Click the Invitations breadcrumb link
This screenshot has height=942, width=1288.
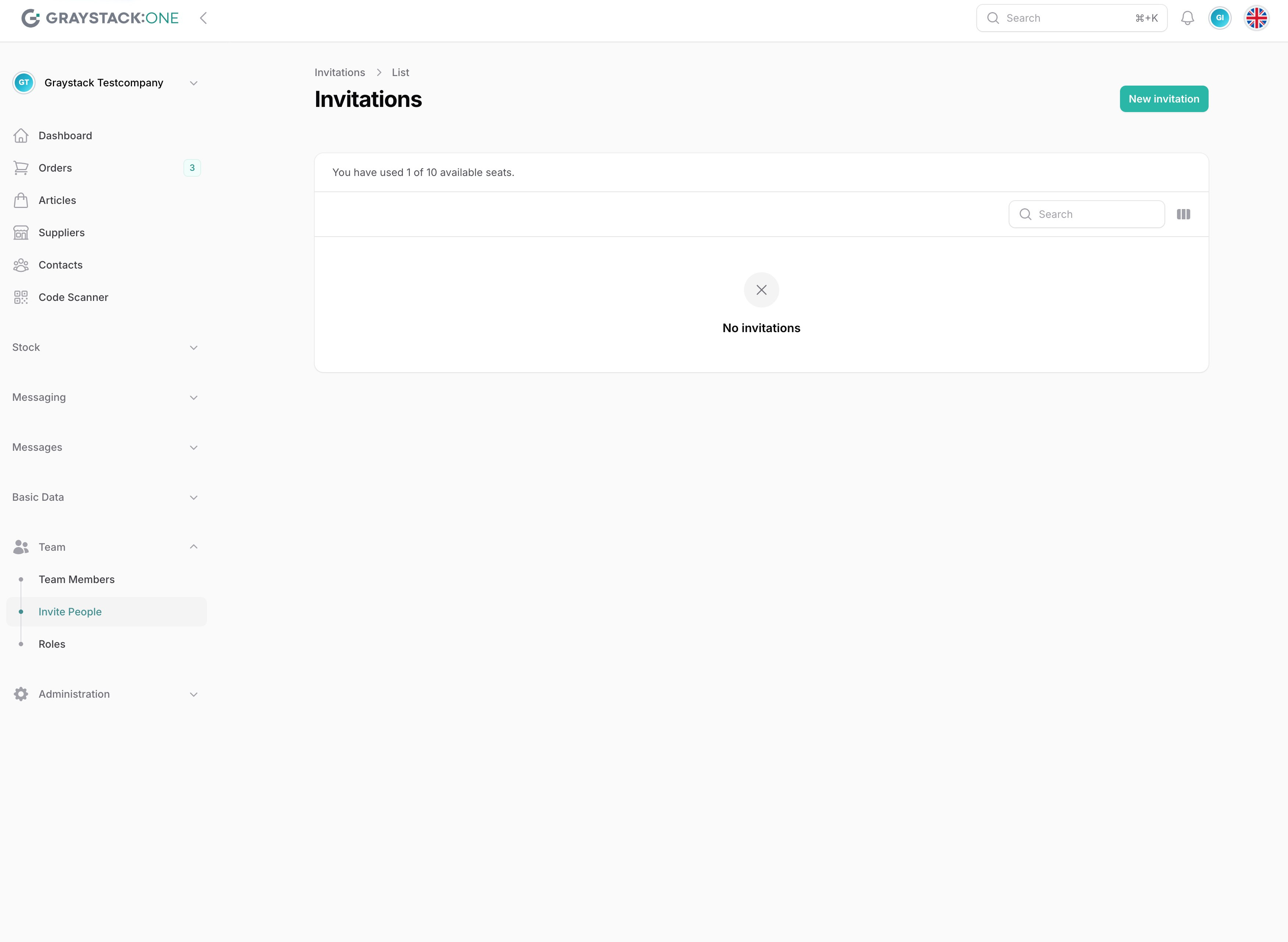point(339,72)
